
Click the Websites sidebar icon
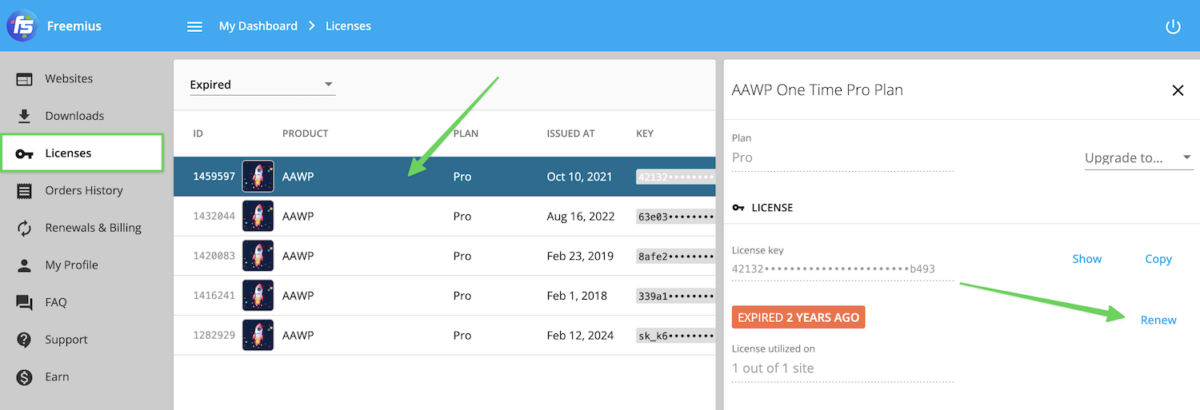click(25, 79)
